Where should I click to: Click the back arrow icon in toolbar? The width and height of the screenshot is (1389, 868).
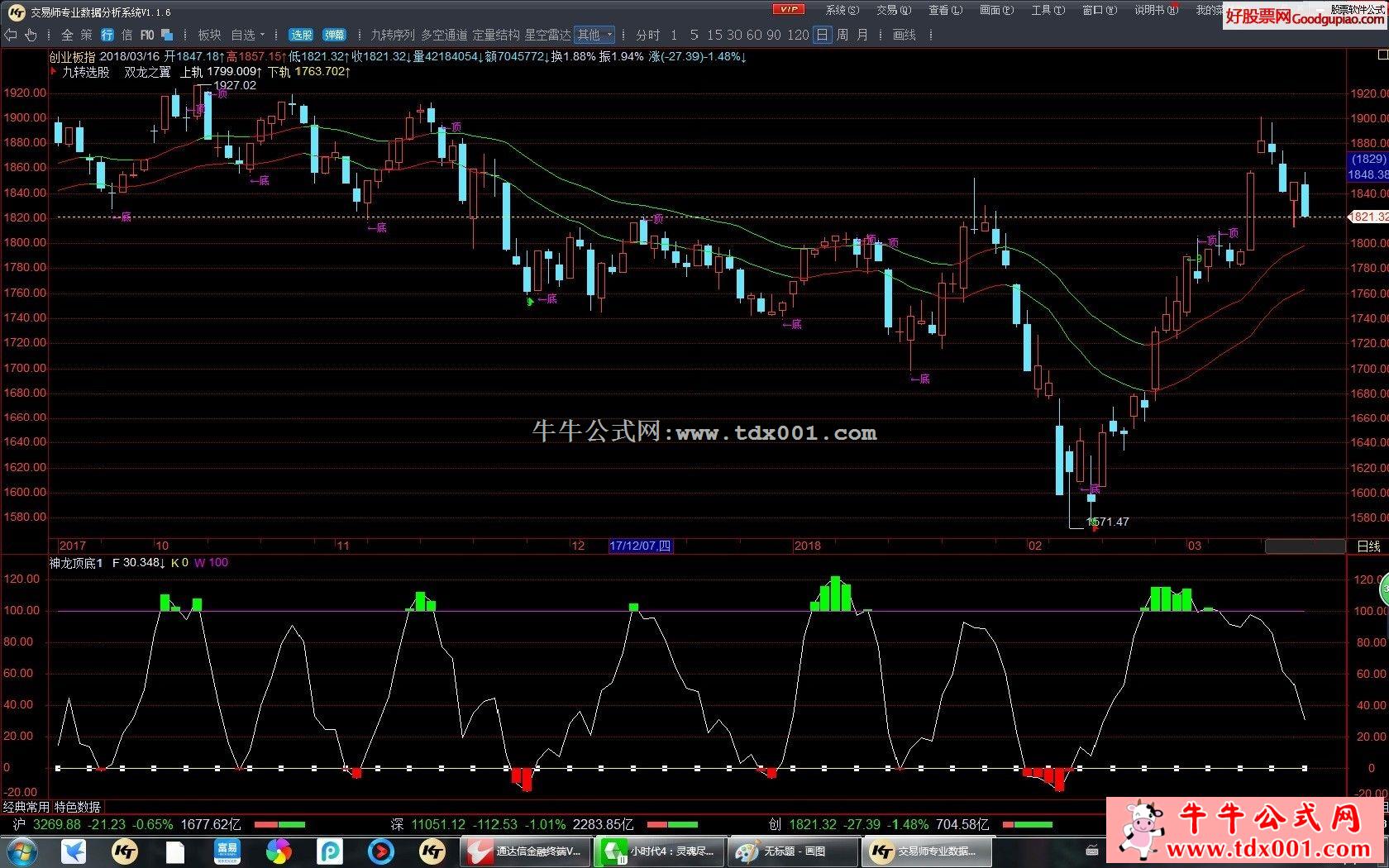(11, 35)
